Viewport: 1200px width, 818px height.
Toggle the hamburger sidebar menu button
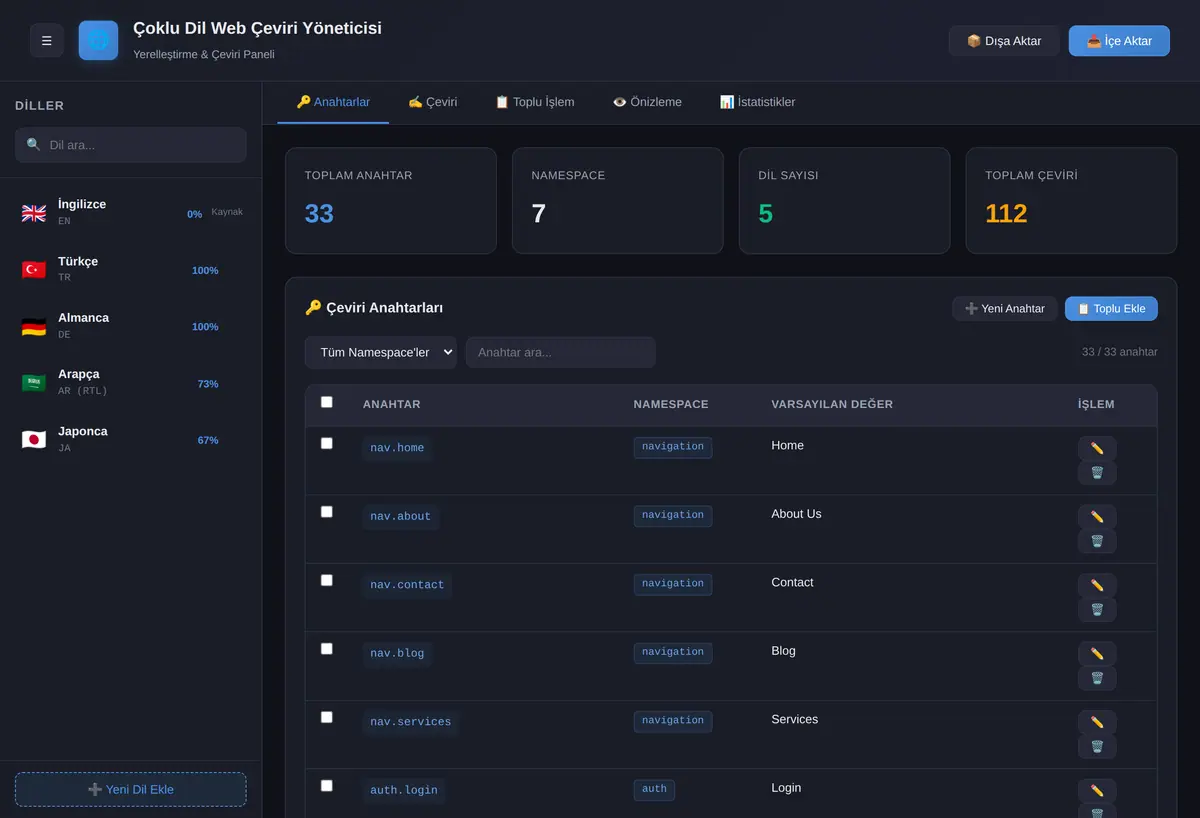coord(47,41)
